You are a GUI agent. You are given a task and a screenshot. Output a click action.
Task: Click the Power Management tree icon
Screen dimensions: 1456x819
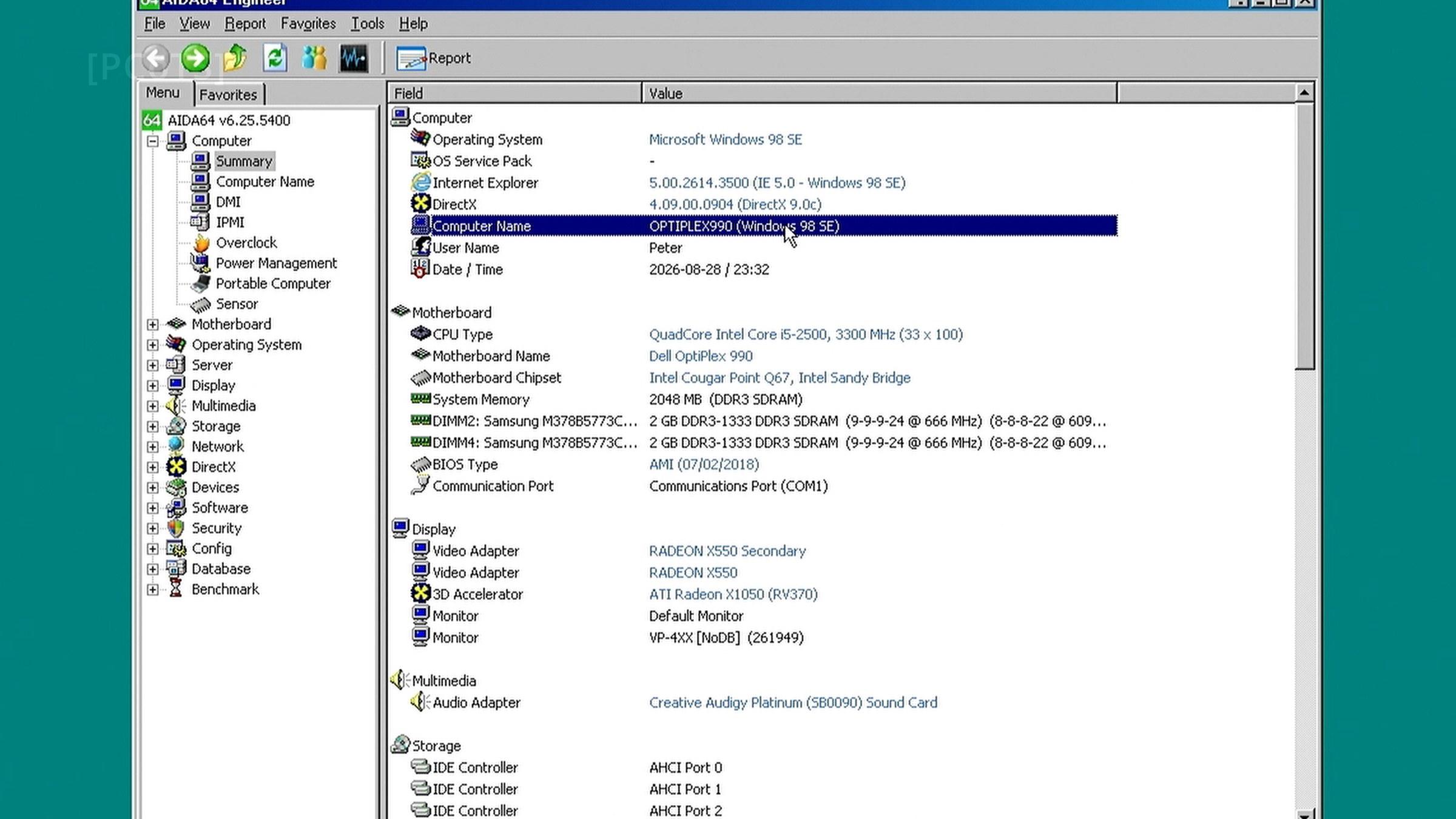(x=201, y=263)
